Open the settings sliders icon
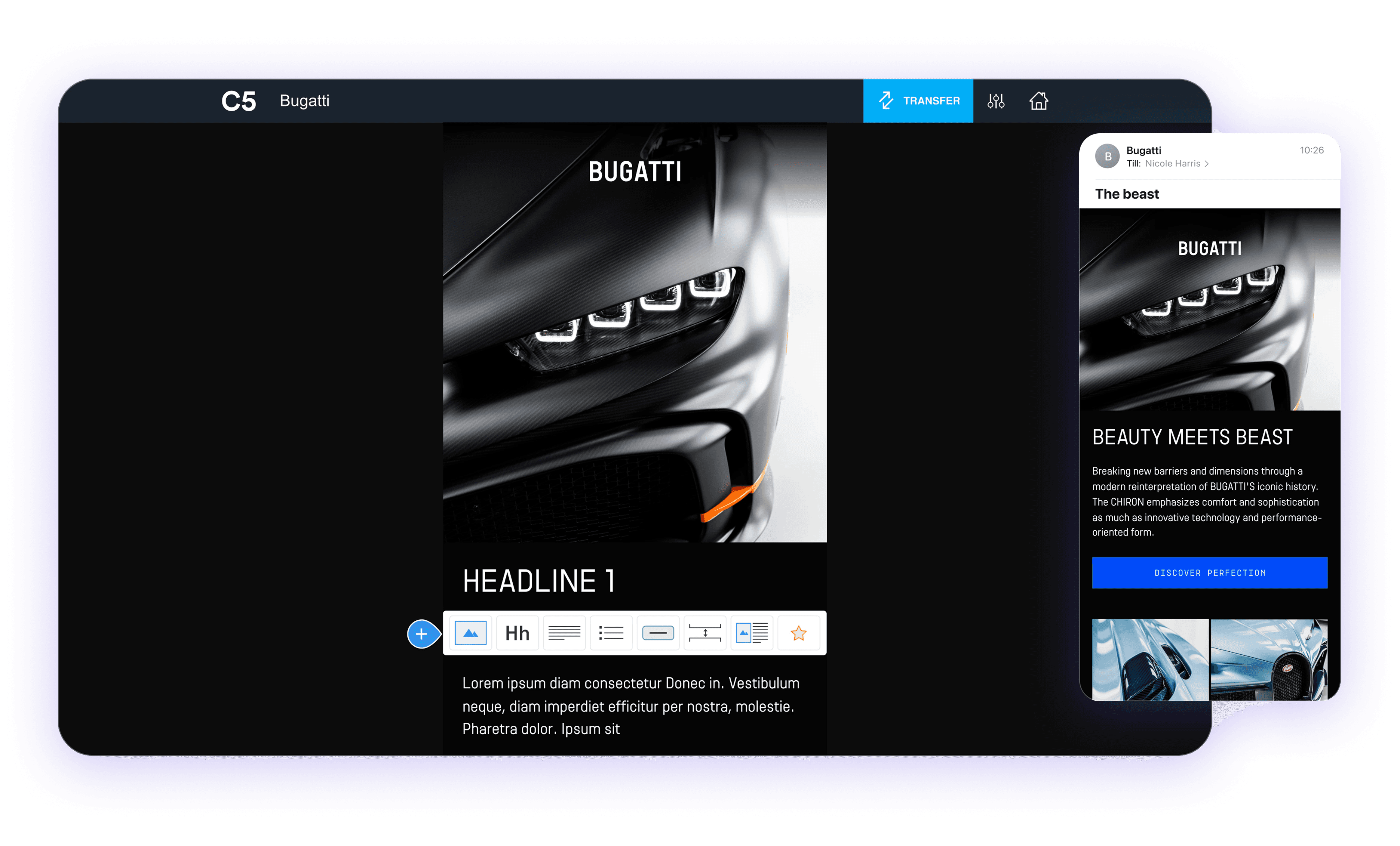The width and height of the screenshot is (1400, 846). pos(996,101)
